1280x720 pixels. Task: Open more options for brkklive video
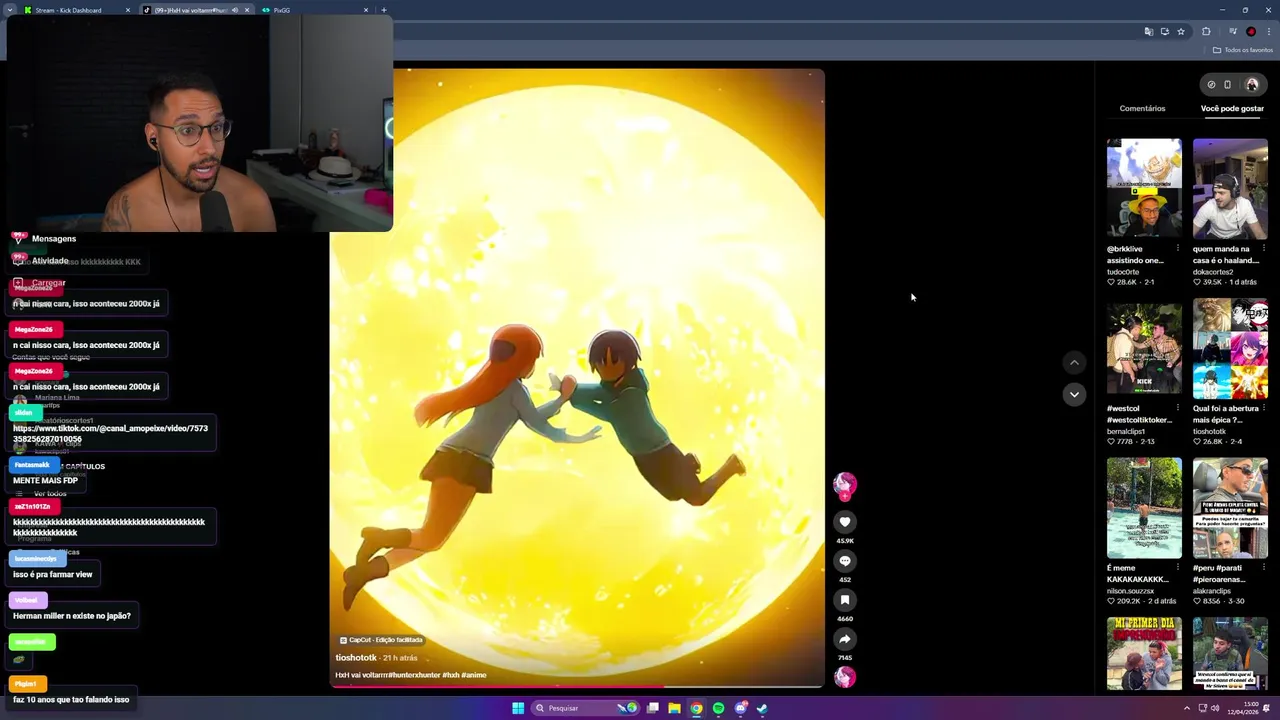[1177, 249]
